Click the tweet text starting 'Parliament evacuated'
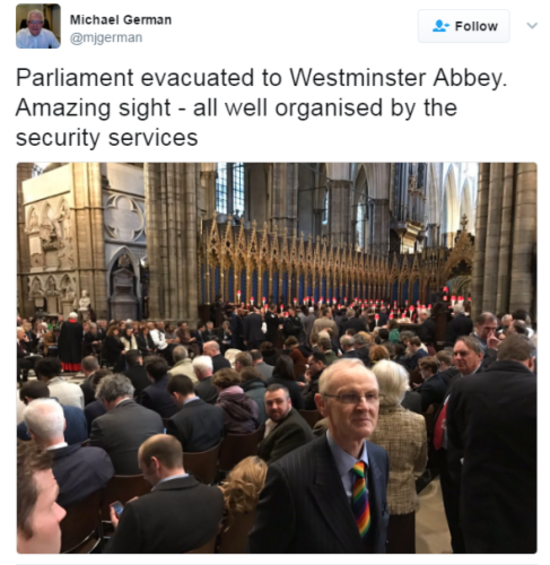This screenshot has height=565, width=550. click(x=261, y=107)
